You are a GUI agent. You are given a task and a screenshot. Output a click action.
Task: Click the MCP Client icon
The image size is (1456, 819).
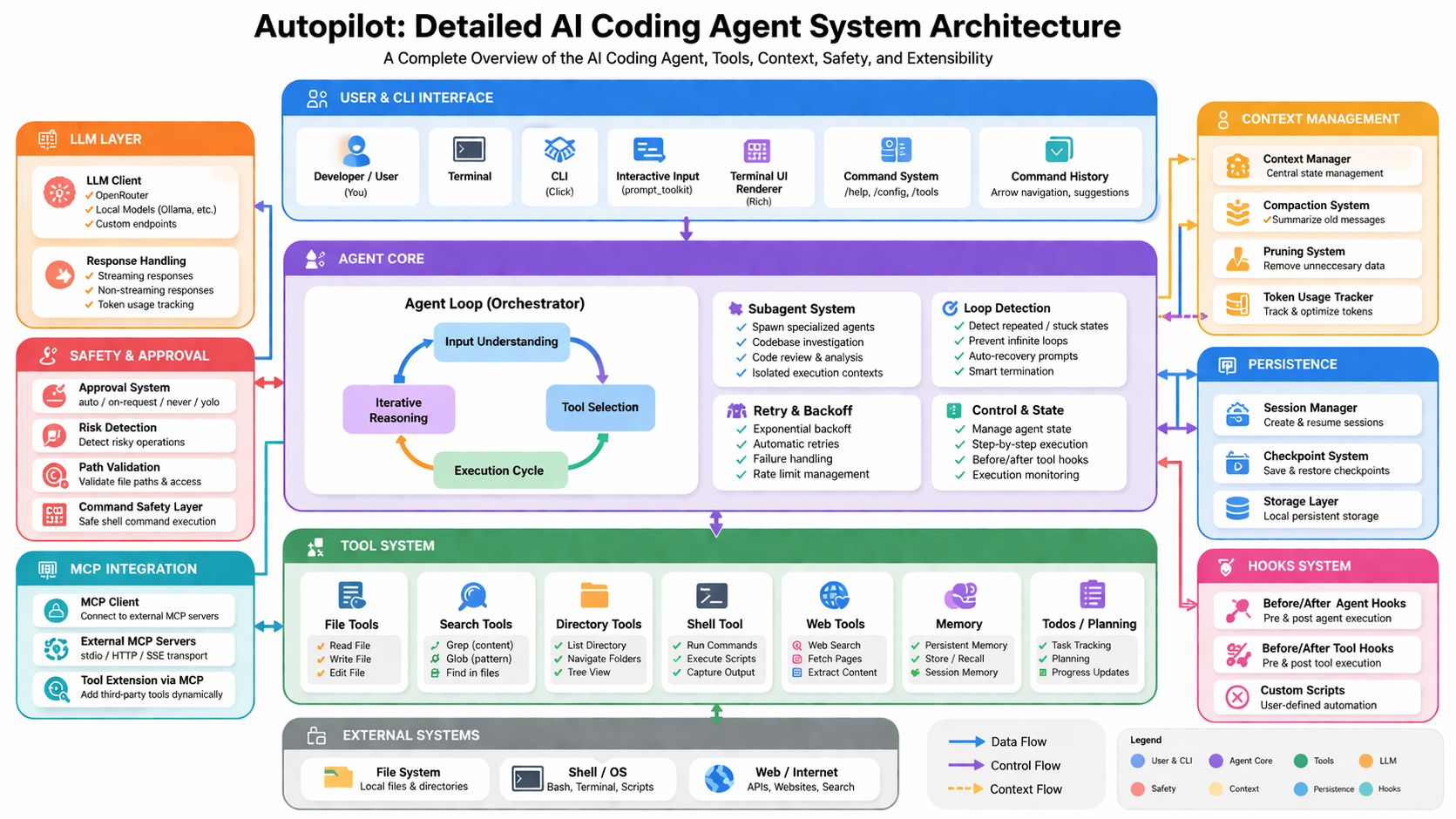click(x=57, y=610)
